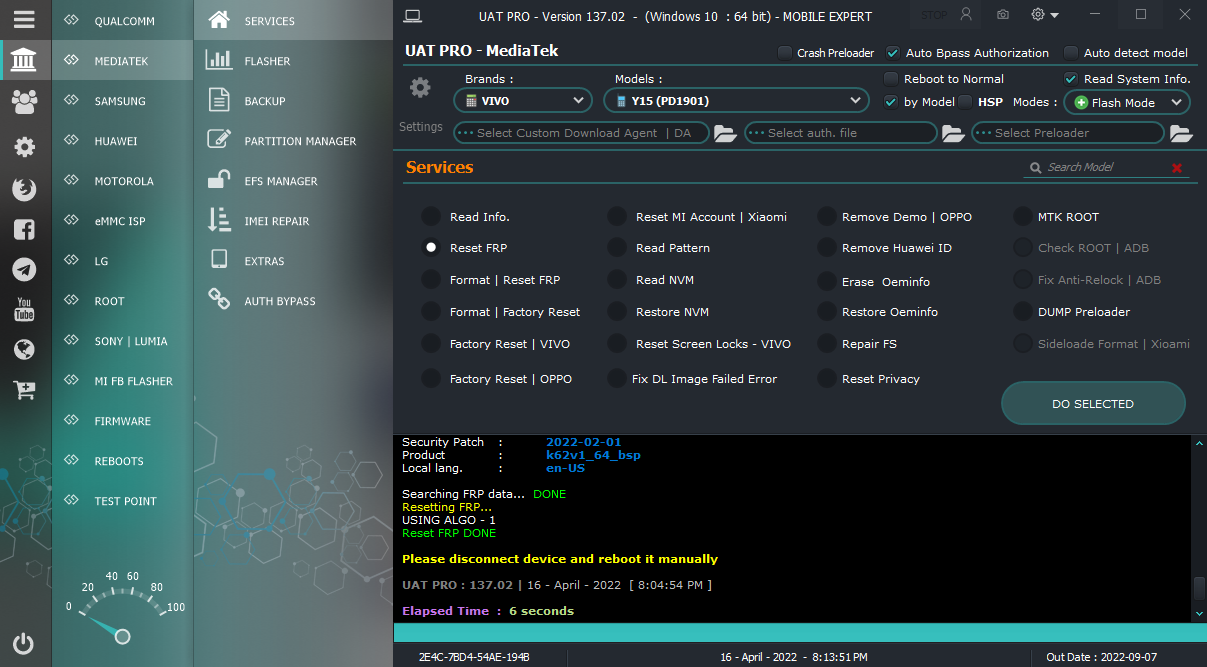Open the hamburger menu icon
Image resolution: width=1207 pixels, height=667 pixels.
click(24, 20)
